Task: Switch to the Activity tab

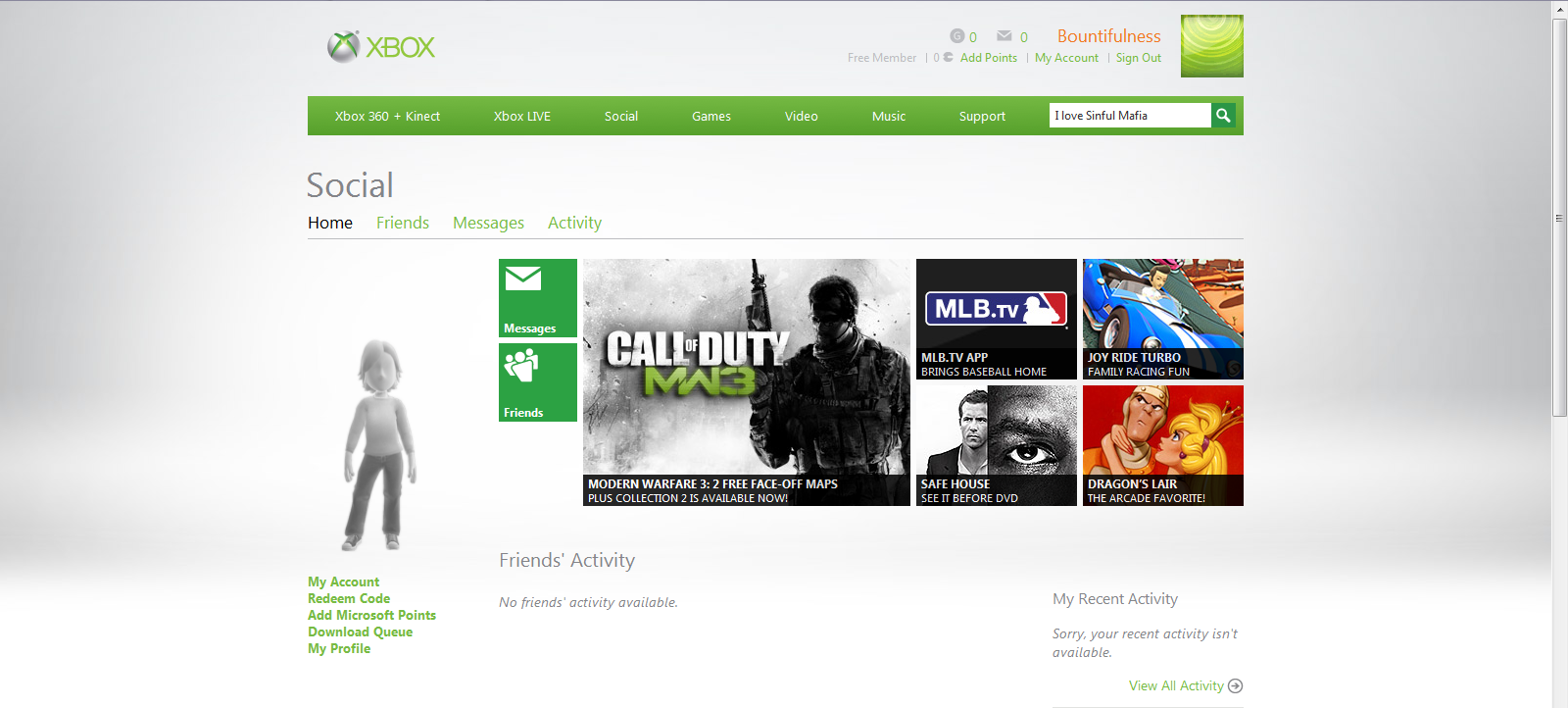Action: pos(574,224)
